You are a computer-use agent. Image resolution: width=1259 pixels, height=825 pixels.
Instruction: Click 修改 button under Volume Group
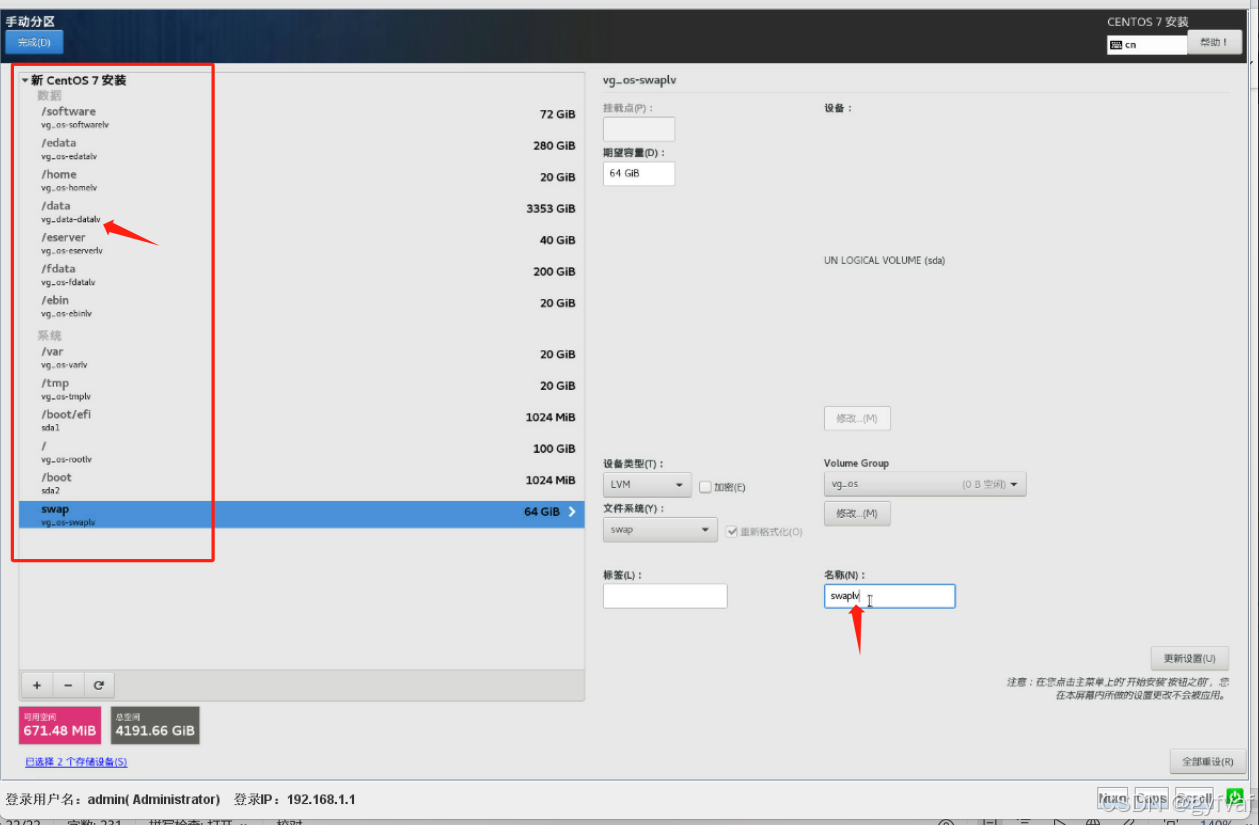pos(857,513)
